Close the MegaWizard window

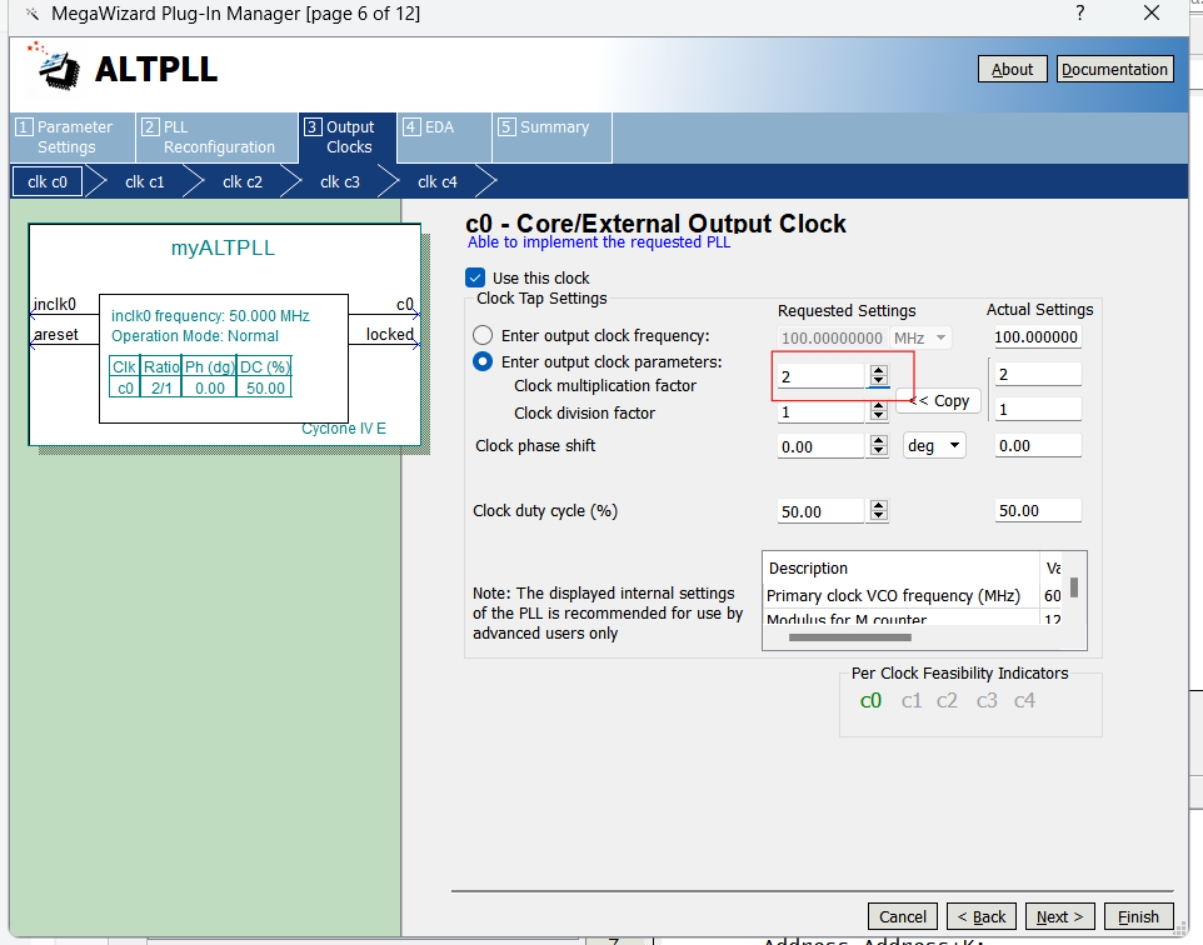click(1151, 13)
